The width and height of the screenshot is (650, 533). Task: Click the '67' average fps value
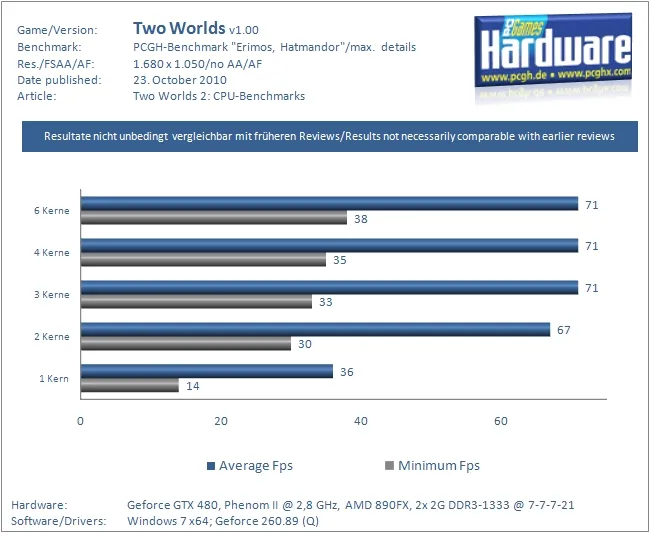coord(564,330)
